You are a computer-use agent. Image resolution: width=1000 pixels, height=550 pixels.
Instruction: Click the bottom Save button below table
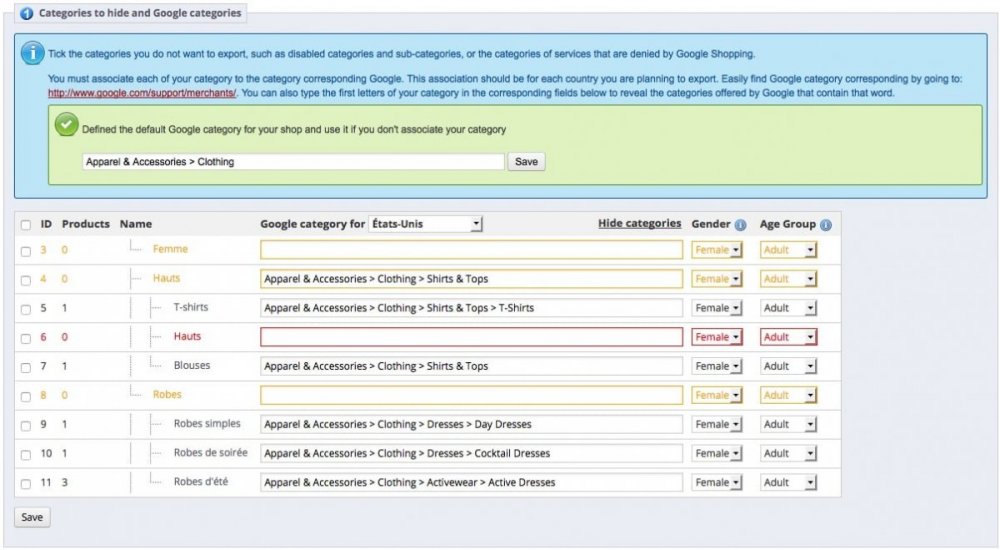(31, 518)
